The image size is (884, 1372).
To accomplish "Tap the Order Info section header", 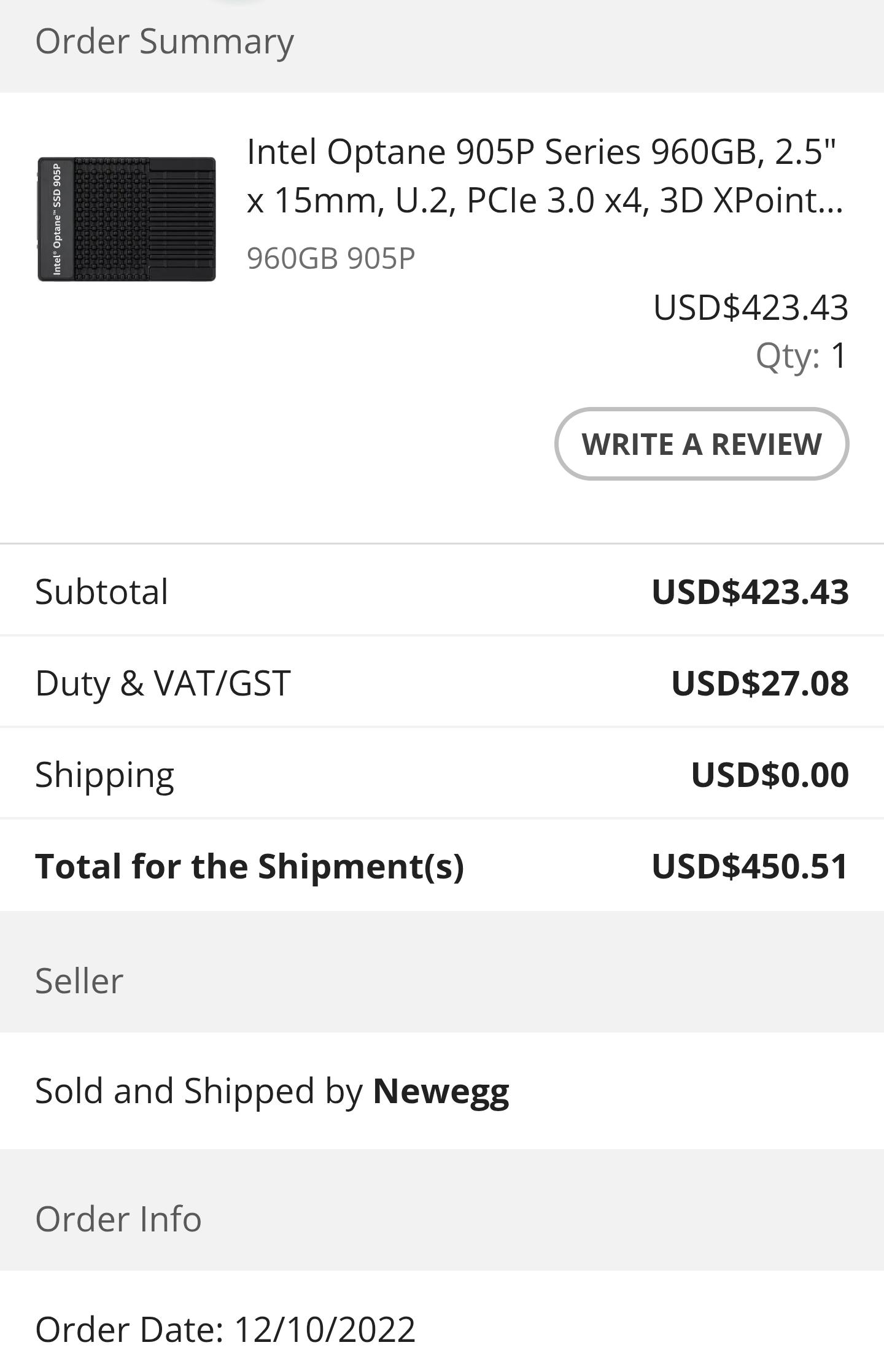I will coord(118,1219).
